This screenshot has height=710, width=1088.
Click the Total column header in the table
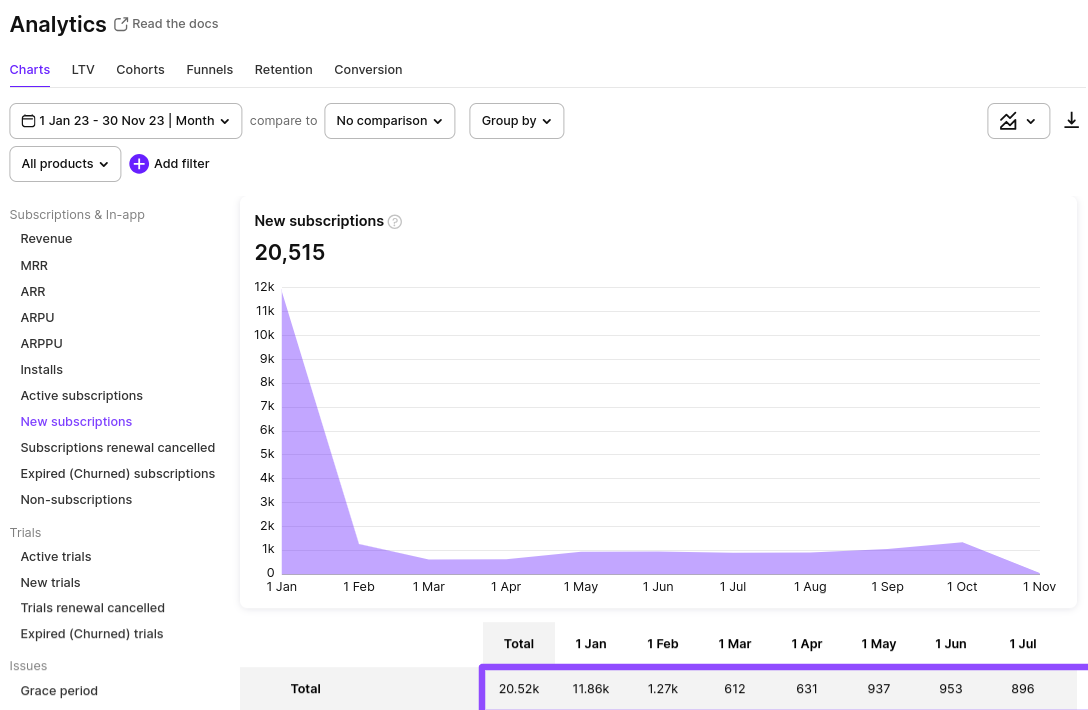(518, 643)
